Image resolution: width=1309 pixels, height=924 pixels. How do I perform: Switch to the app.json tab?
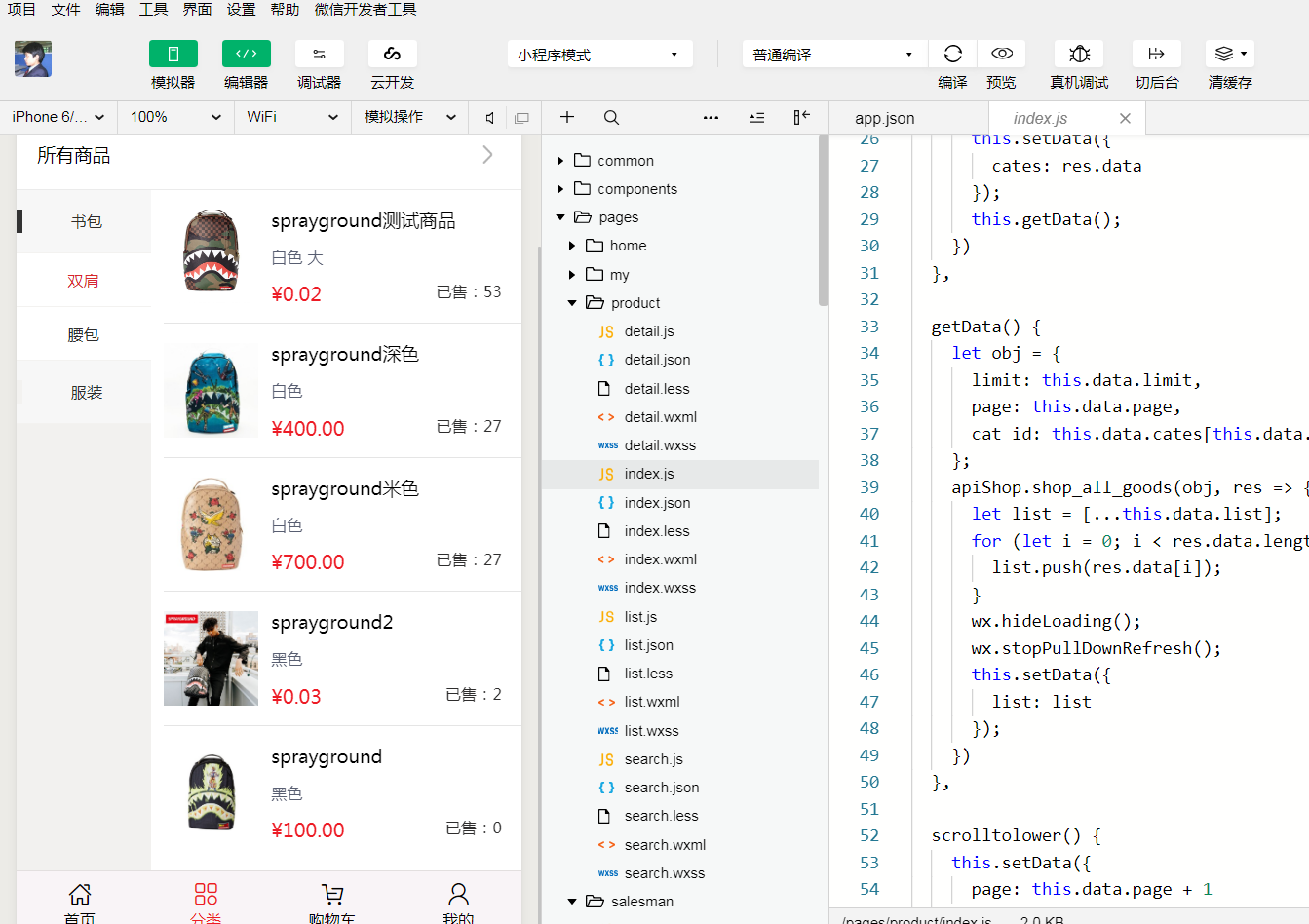pos(884,118)
